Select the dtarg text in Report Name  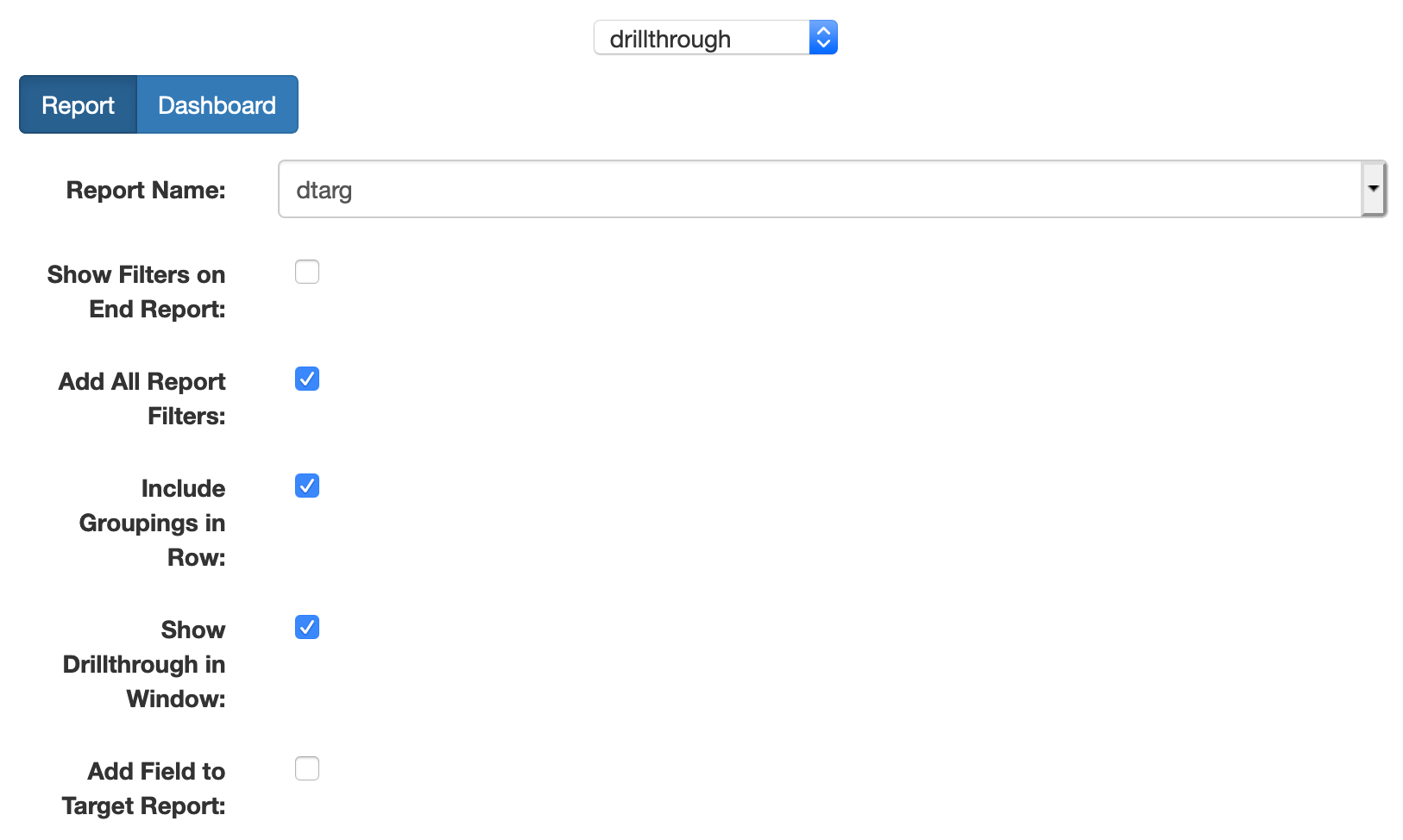324,191
